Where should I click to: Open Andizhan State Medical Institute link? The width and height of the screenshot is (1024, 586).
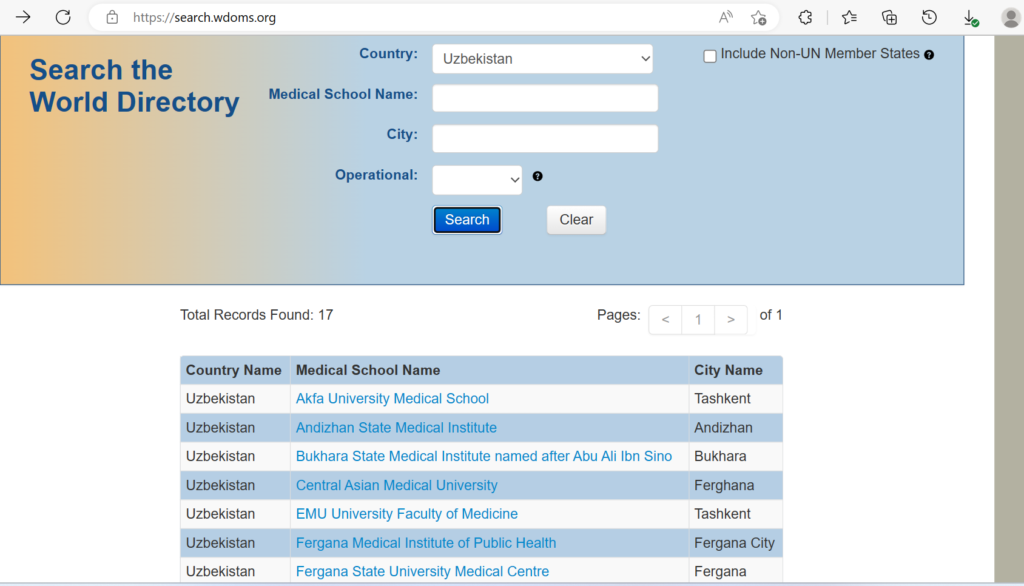click(396, 428)
